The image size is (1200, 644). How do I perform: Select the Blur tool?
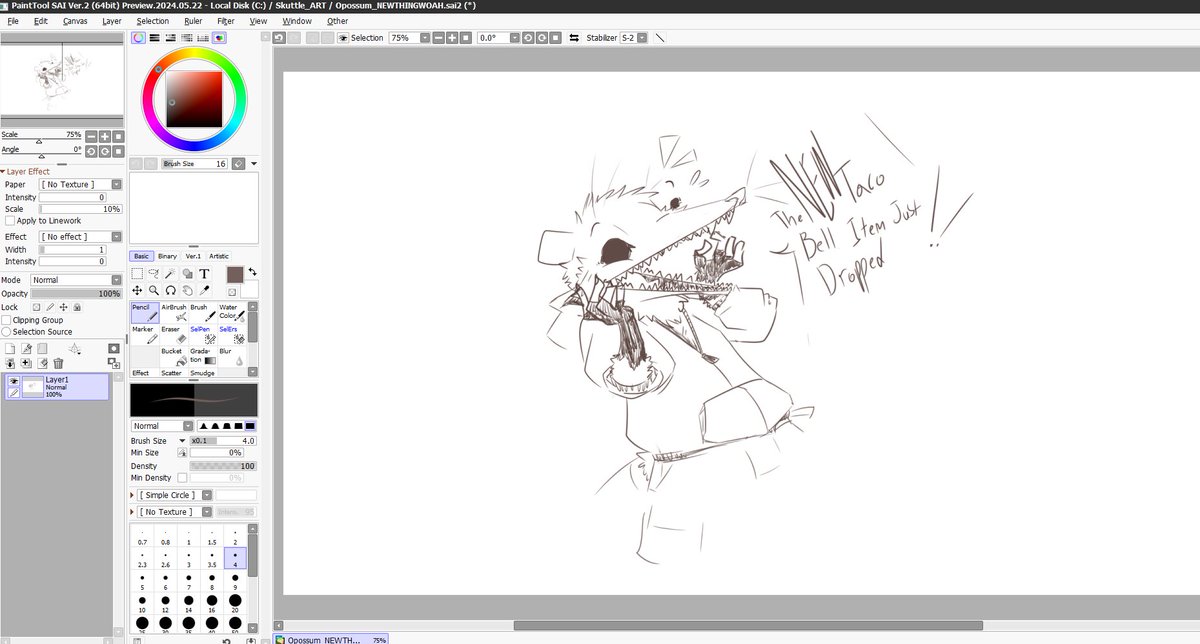pos(231,357)
